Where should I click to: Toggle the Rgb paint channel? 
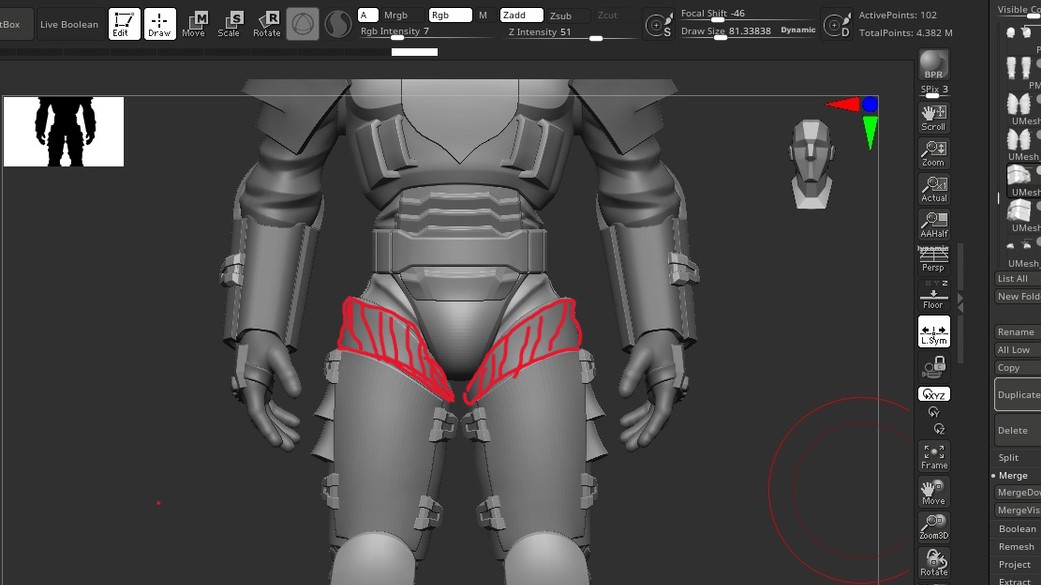[x=450, y=15]
